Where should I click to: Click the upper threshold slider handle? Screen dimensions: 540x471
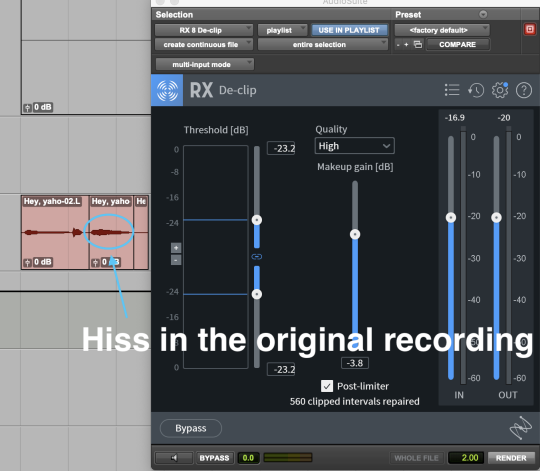[x=257, y=220]
